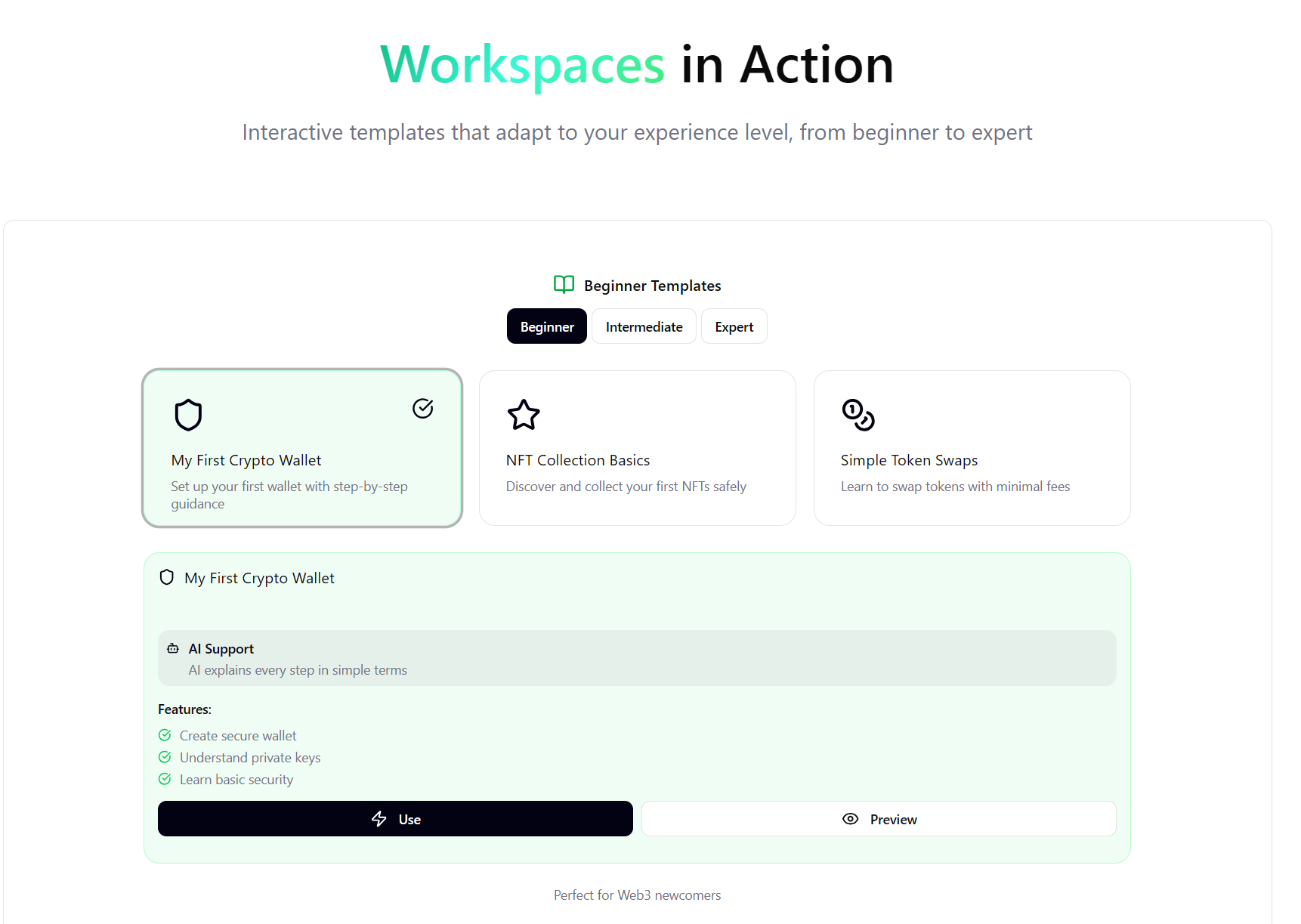Open the AI Support info banner
Image resolution: width=1301 pixels, height=924 pixels.
tap(636, 658)
